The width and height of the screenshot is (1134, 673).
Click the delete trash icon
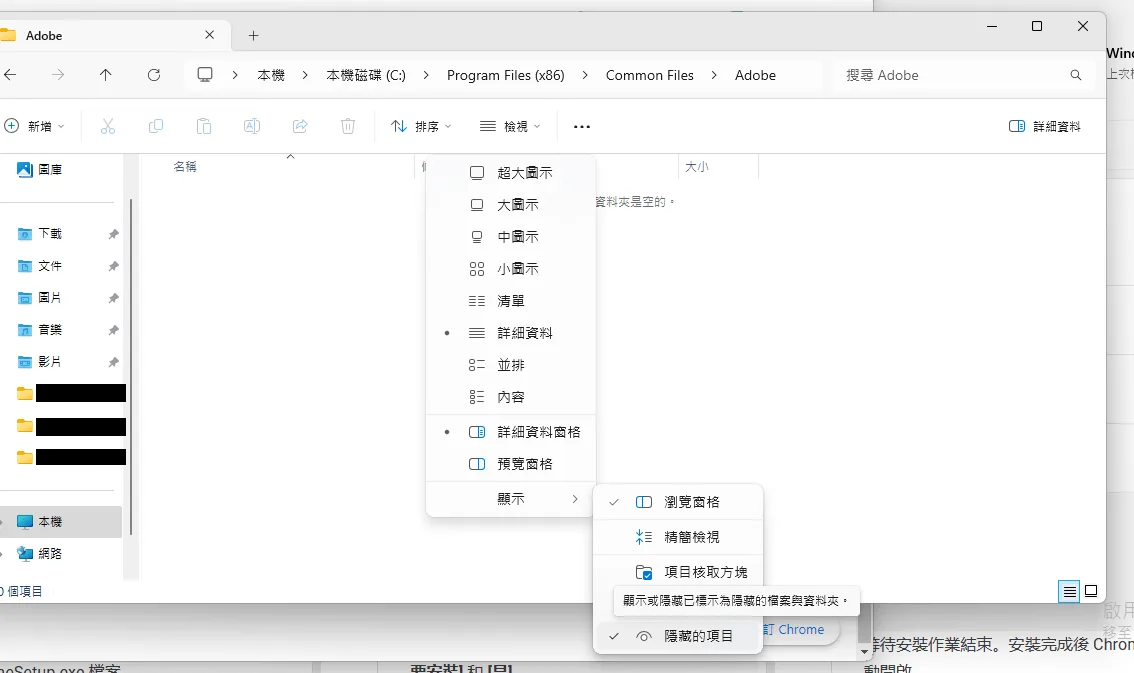348,127
